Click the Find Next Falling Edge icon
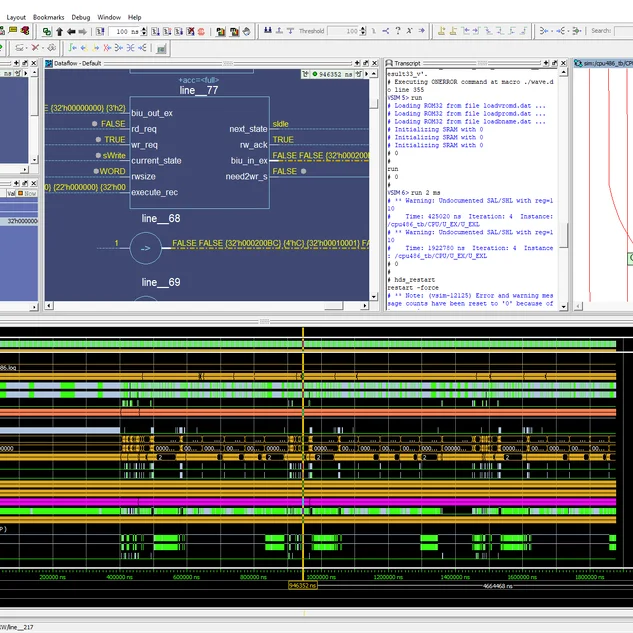 500,31
